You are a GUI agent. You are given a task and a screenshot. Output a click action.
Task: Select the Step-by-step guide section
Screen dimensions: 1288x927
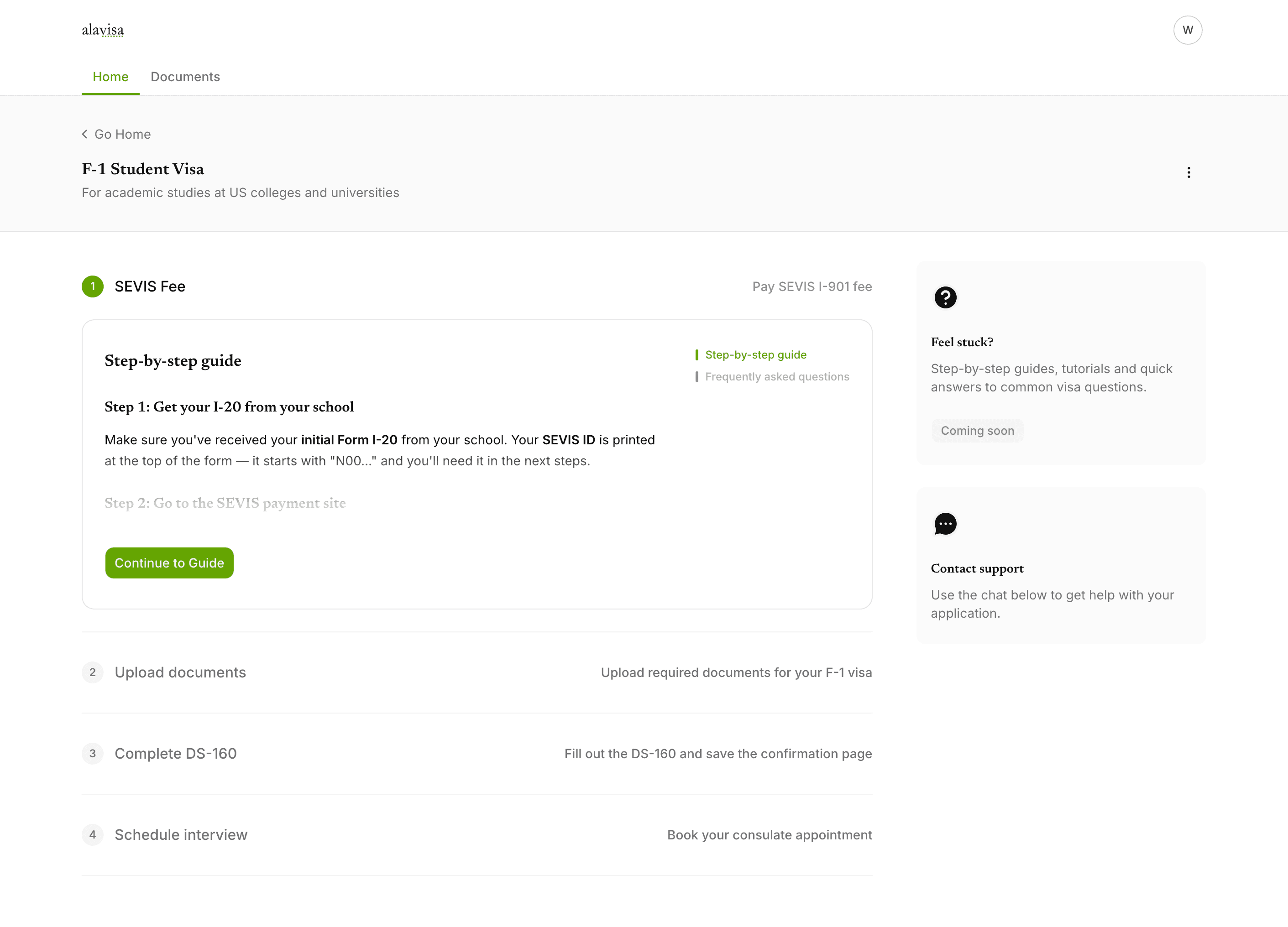click(x=755, y=354)
